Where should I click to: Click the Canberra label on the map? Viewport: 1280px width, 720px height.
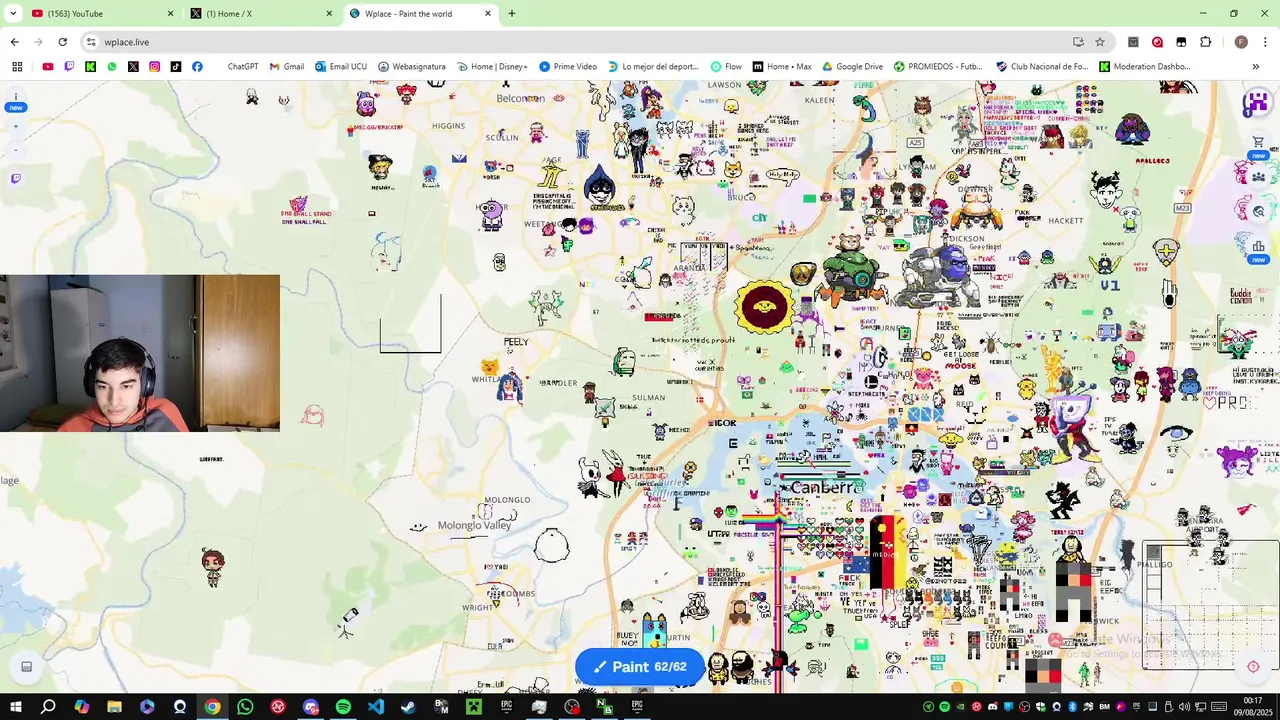pyautogui.click(x=826, y=488)
